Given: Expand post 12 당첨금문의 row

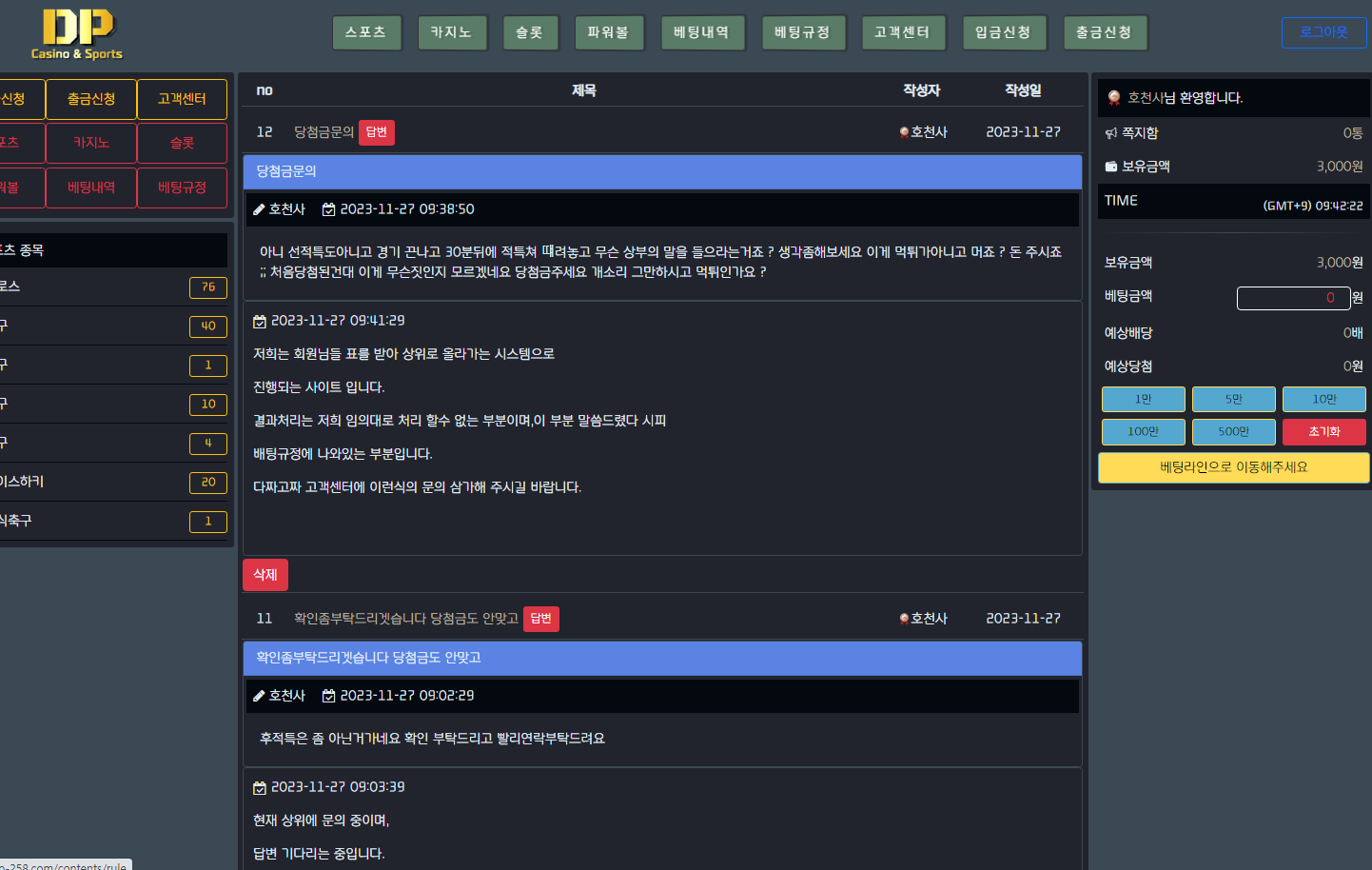Looking at the screenshot, I should click(x=323, y=132).
